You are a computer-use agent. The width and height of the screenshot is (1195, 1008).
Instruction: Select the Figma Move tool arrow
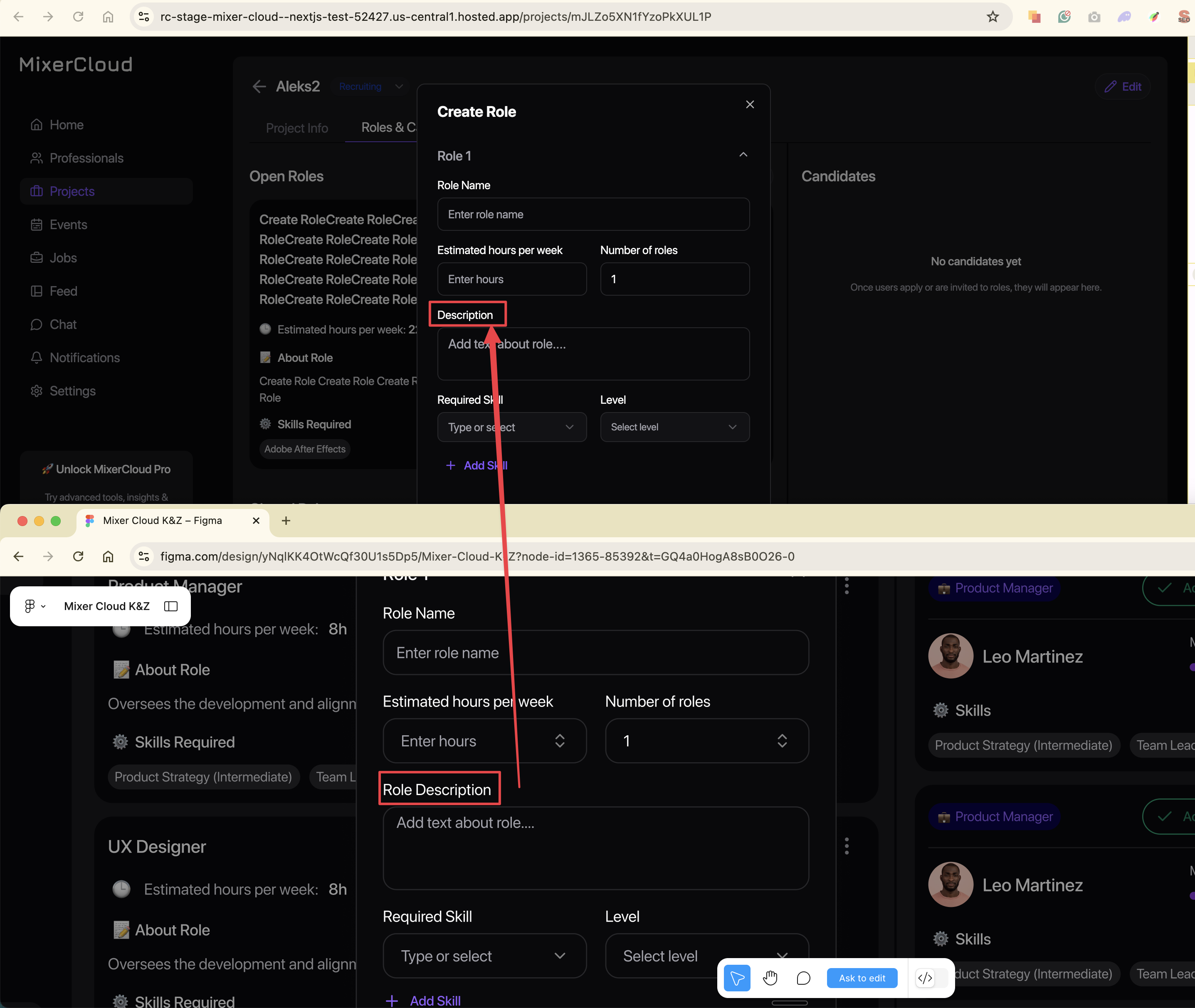click(x=737, y=978)
